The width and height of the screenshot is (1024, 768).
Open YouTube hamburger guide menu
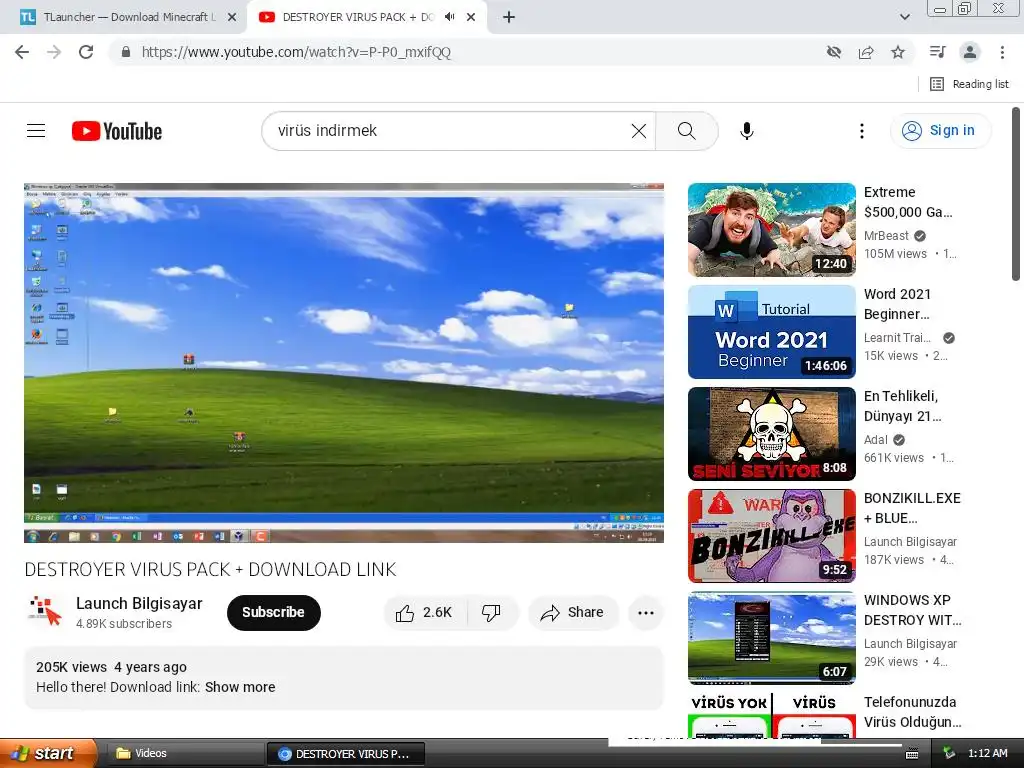click(36, 131)
